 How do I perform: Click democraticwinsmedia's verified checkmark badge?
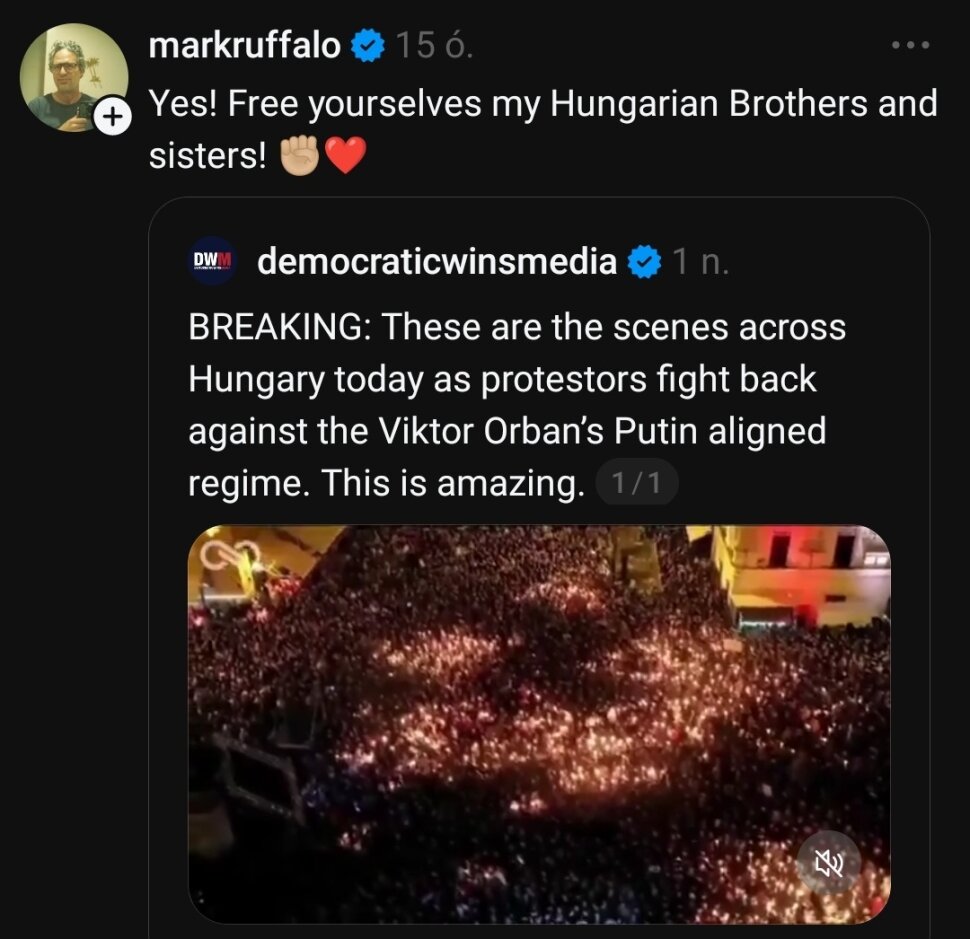pyautogui.click(x=644, y=262)
